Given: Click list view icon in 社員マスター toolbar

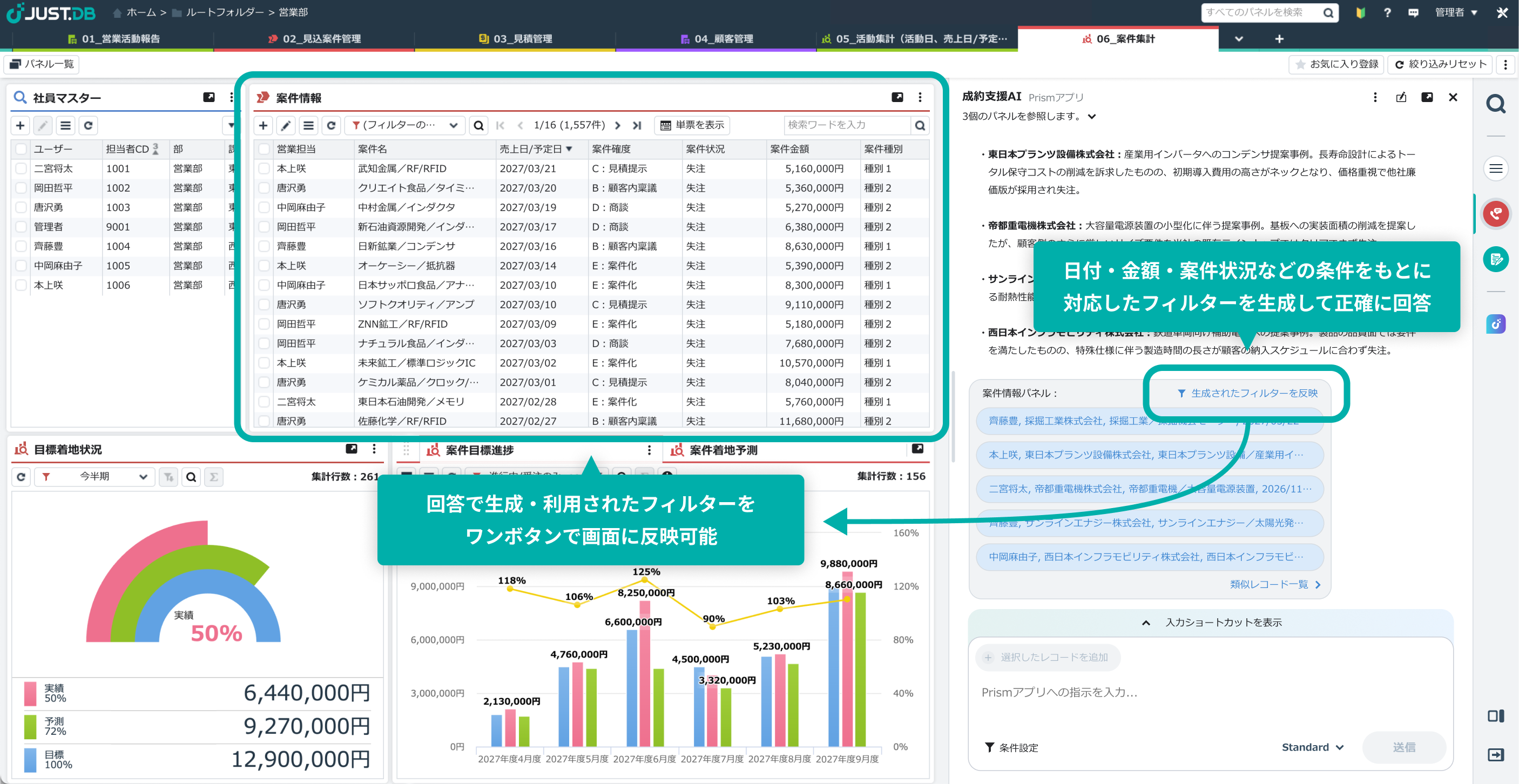Looking at the screenshot, I should point(65,126).
